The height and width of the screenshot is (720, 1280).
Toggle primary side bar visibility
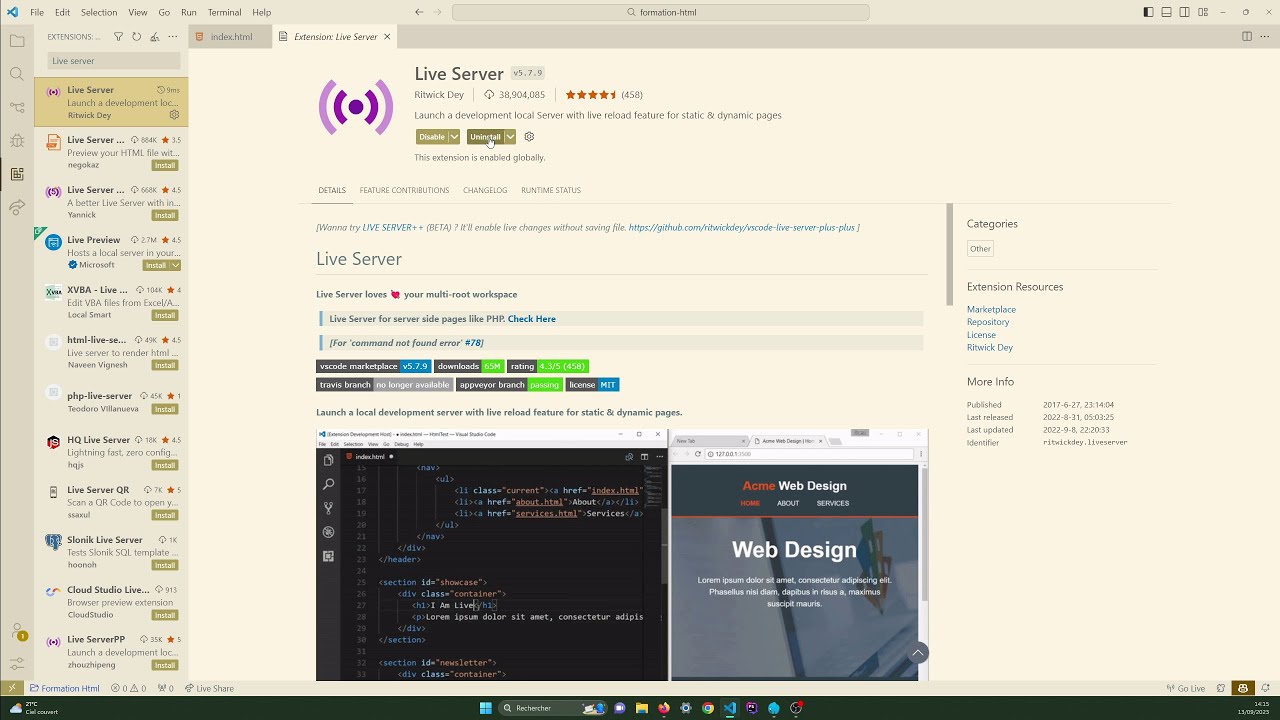coord(1148,12)
